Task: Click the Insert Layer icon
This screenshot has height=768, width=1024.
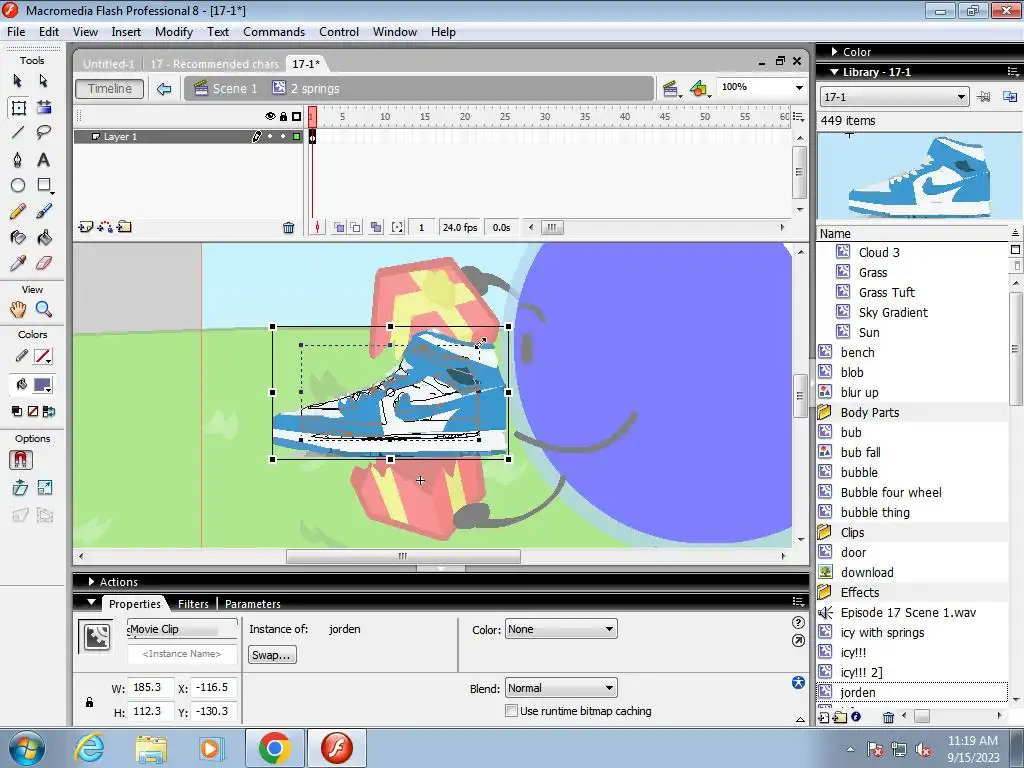Action: coord(85,227)
